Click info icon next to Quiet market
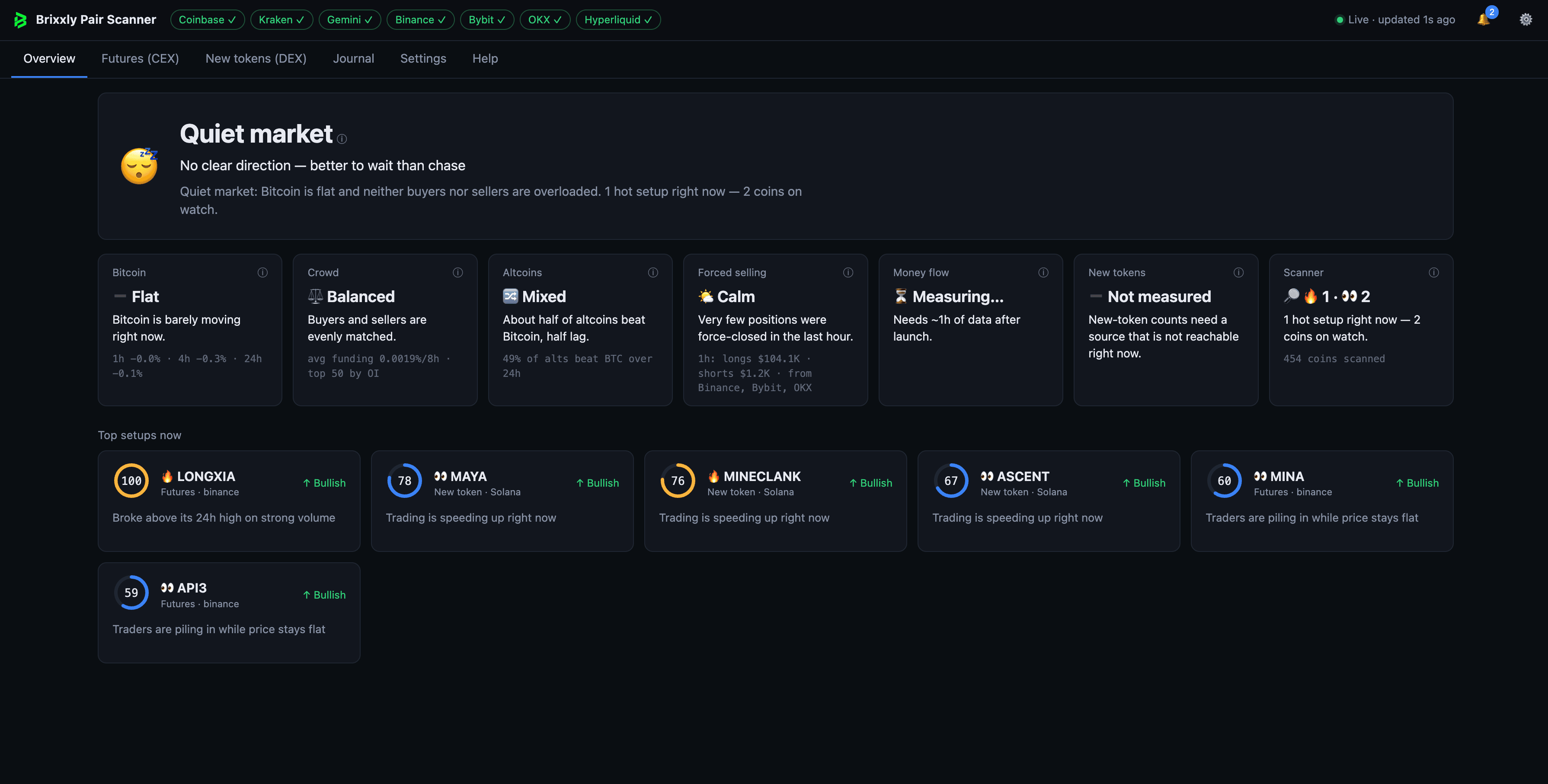Viewport: 1548px width, 784px height. click(342, 139)
